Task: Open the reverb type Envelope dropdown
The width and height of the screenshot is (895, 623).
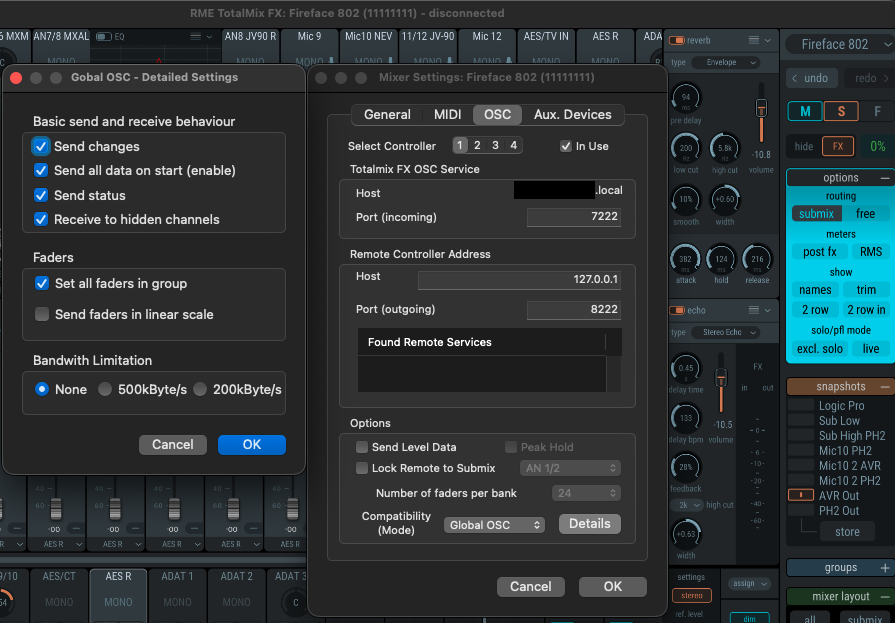Action: pyautogui.click(x=725, y=62)
